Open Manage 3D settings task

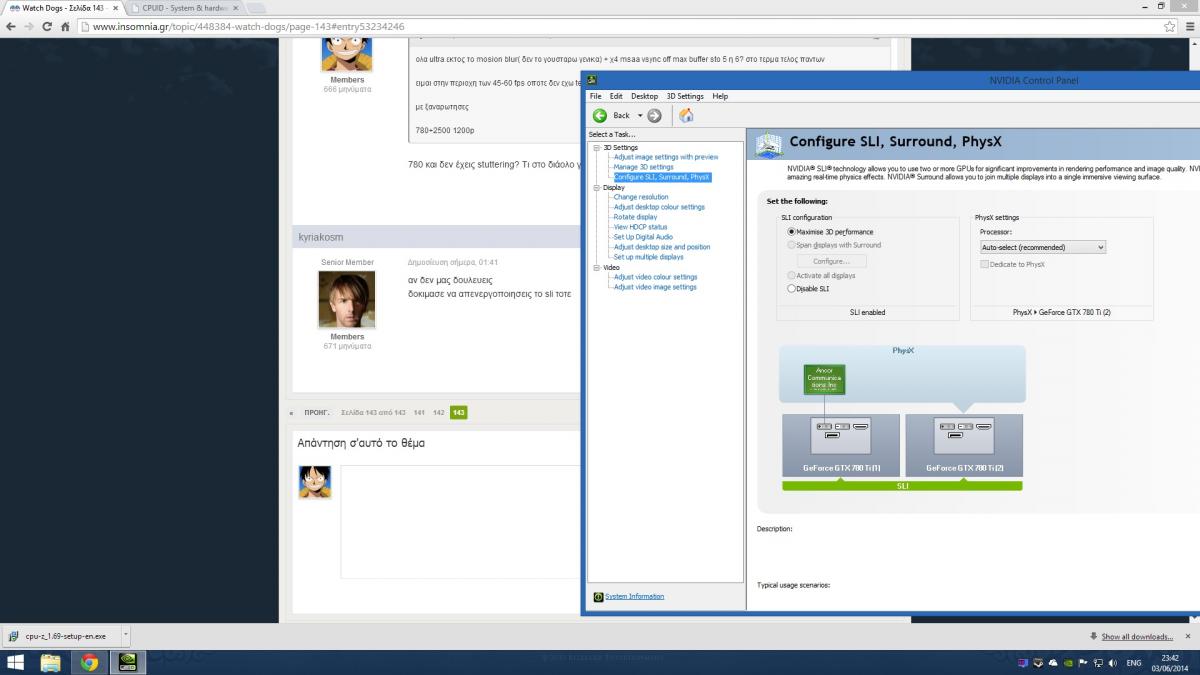pos(643,167)
